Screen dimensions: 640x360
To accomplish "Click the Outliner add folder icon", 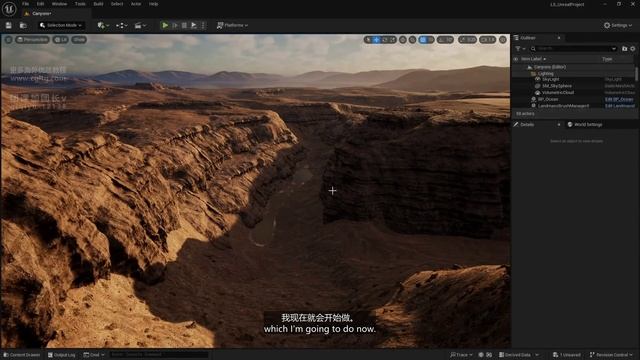I will 624,49.
